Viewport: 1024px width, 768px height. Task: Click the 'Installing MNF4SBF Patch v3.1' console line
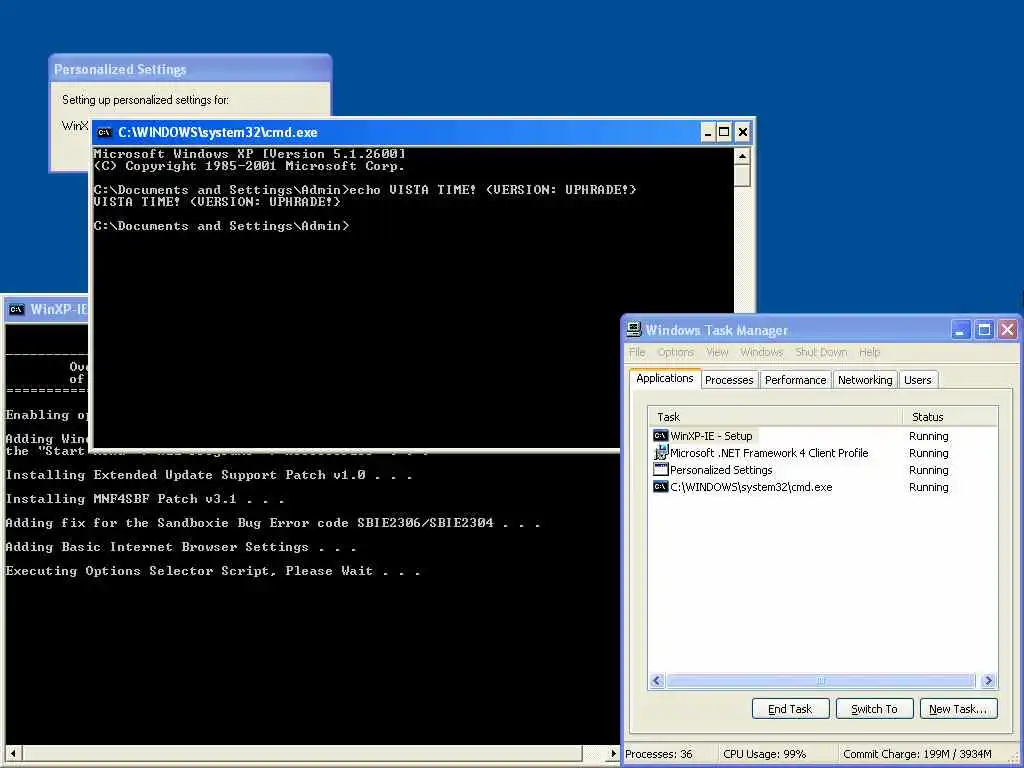click(145, 499)
